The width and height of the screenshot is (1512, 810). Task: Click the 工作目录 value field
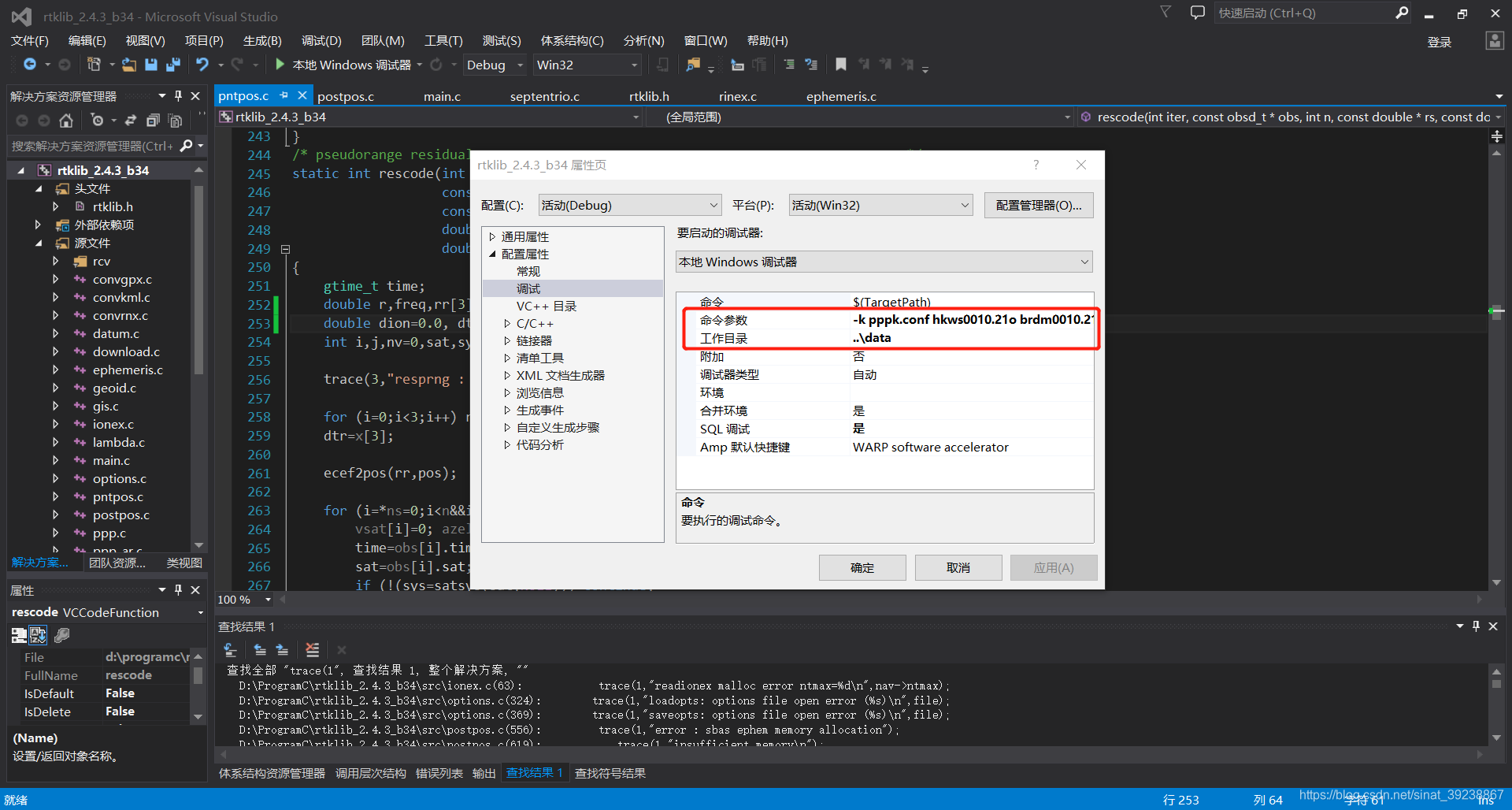click(972, 338)
